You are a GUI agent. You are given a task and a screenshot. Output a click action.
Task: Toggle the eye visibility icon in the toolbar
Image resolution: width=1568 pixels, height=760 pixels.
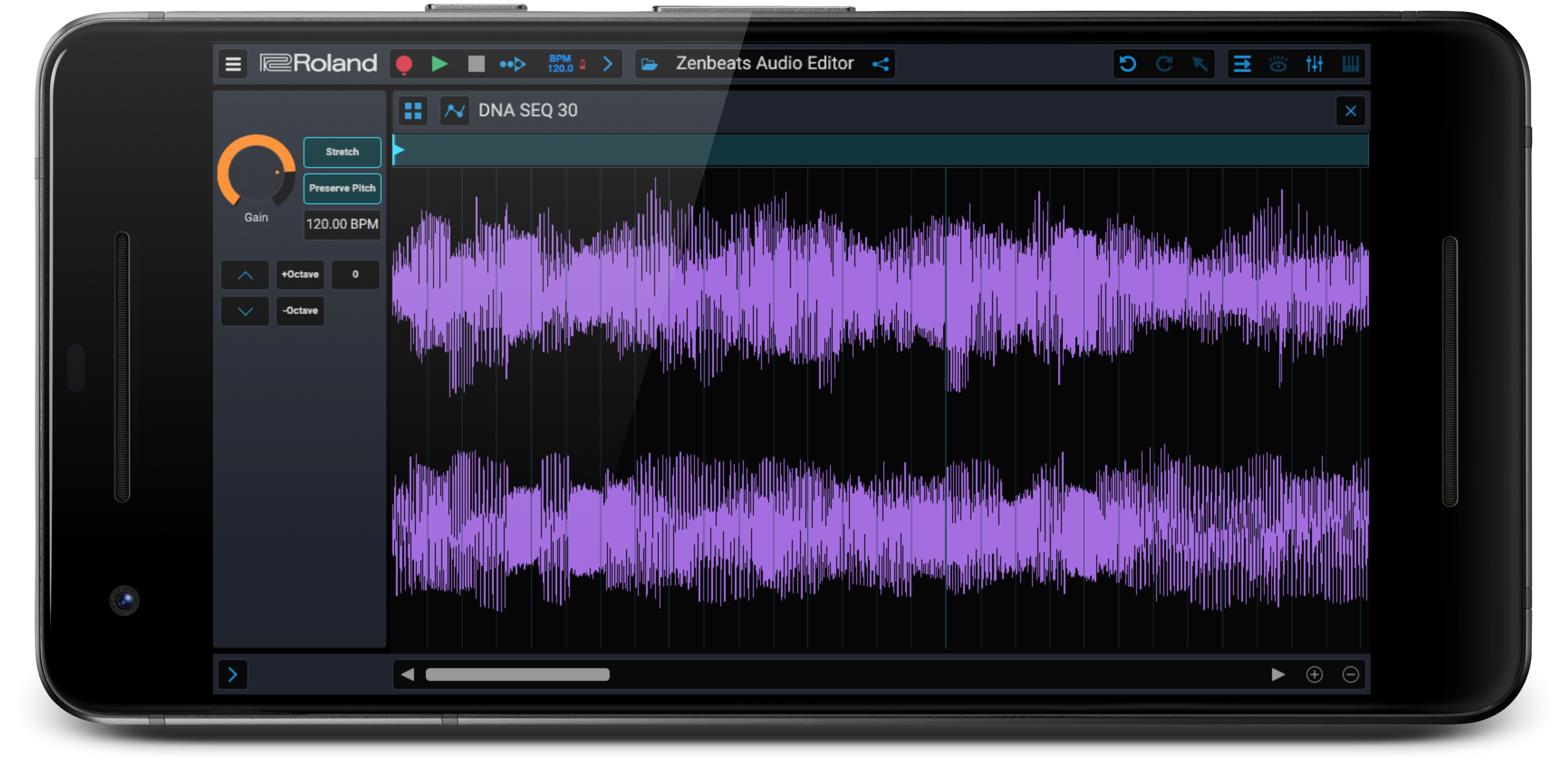coord(1278,64)
